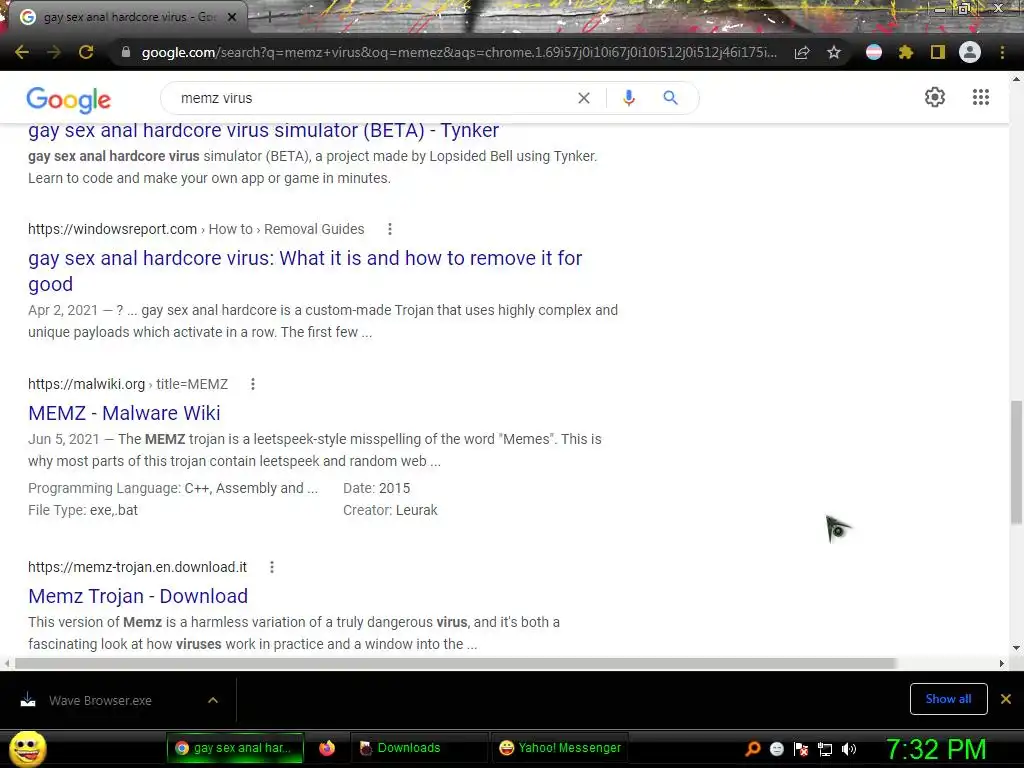The image size is (1024, 768).
Task: Open Google quick settings gear
Action: point(935,97)
